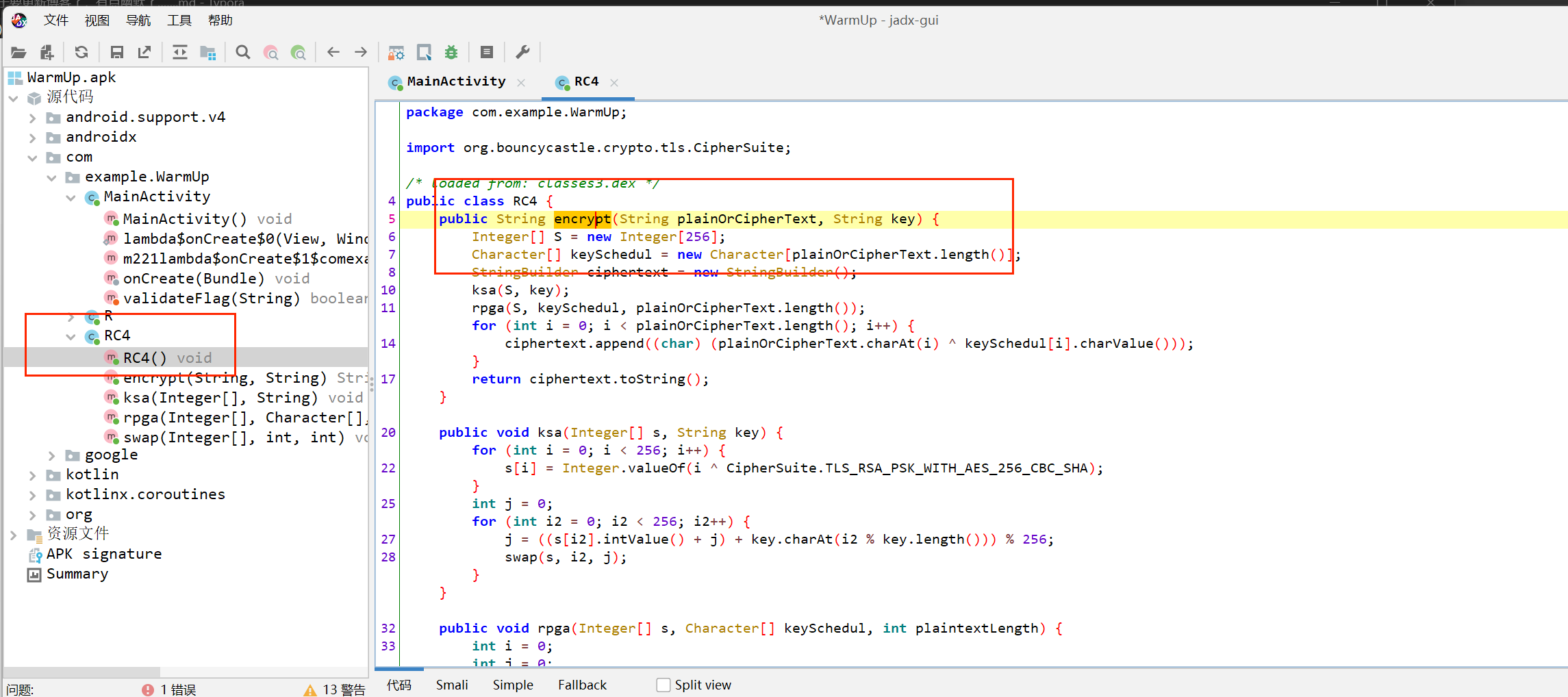Expand the kotlinx.coroutines package
The width and height of the screenshot is (1568, 697).
click(x=32, y=495)
